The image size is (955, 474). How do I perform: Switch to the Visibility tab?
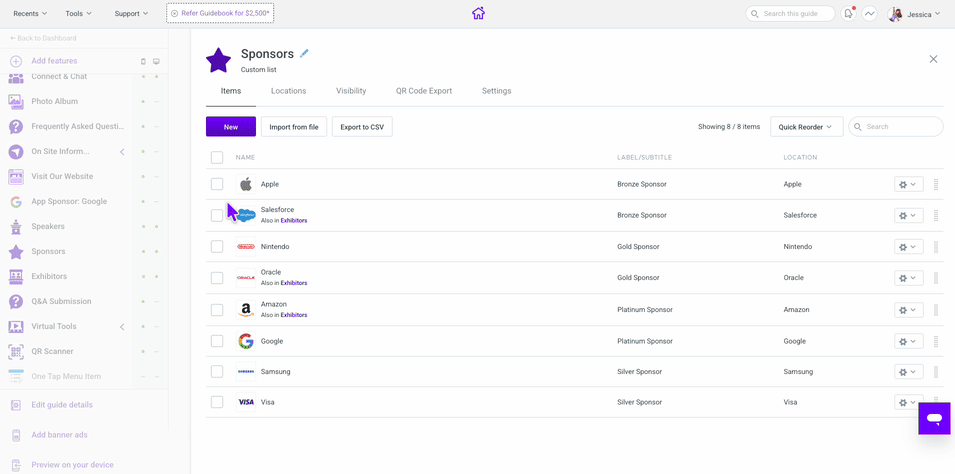coord(351,91)
